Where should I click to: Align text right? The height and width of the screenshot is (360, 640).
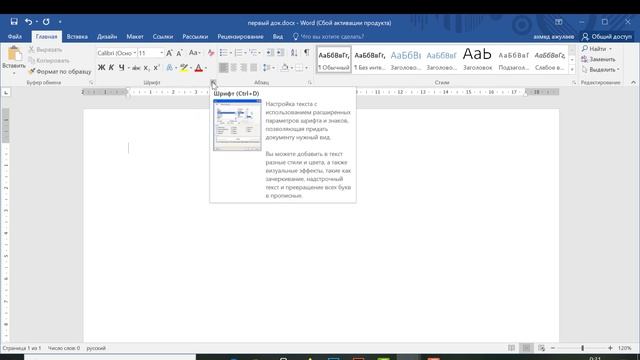(x=244, y=68)
